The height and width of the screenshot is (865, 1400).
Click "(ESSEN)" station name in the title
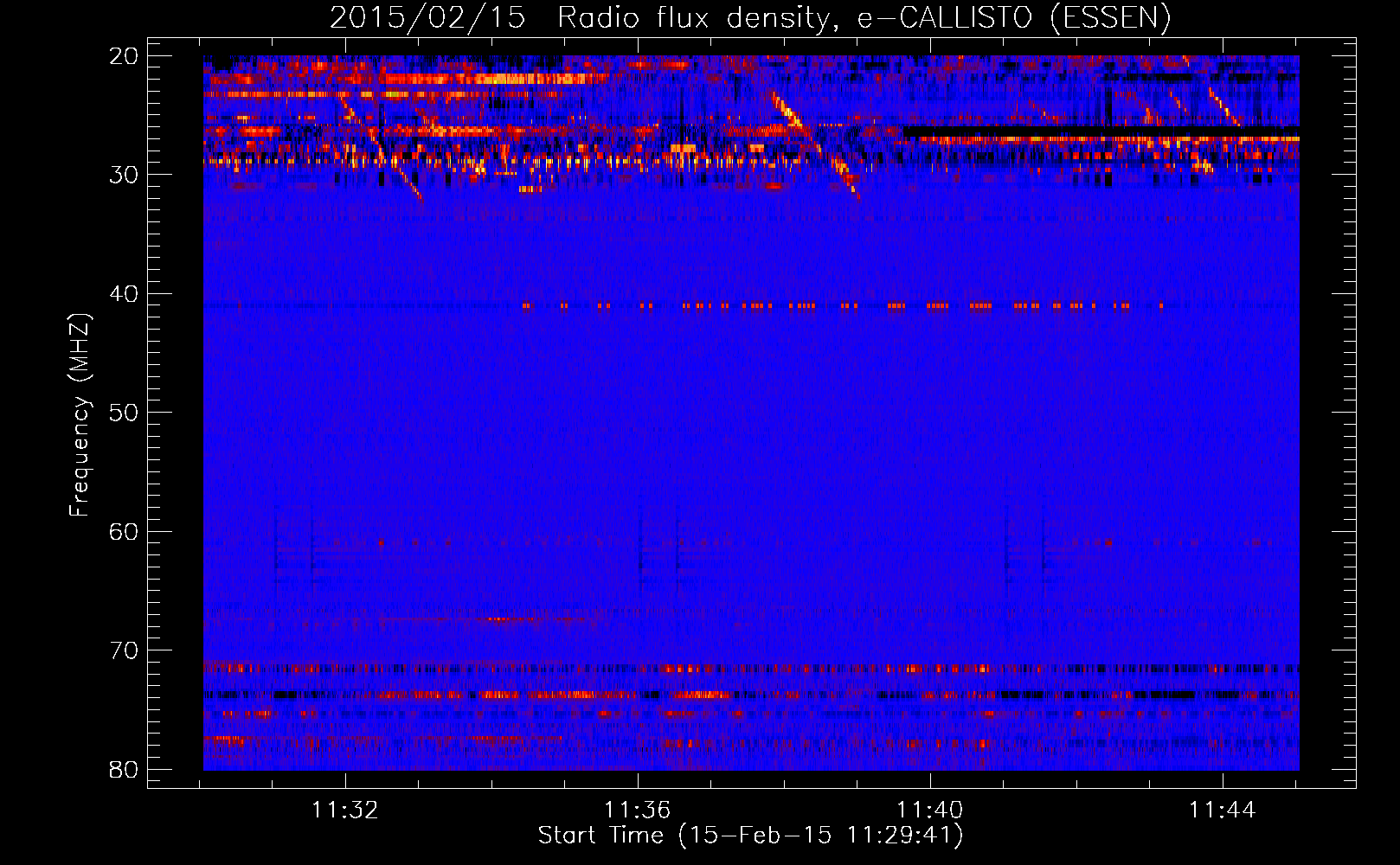(1110, 18)
